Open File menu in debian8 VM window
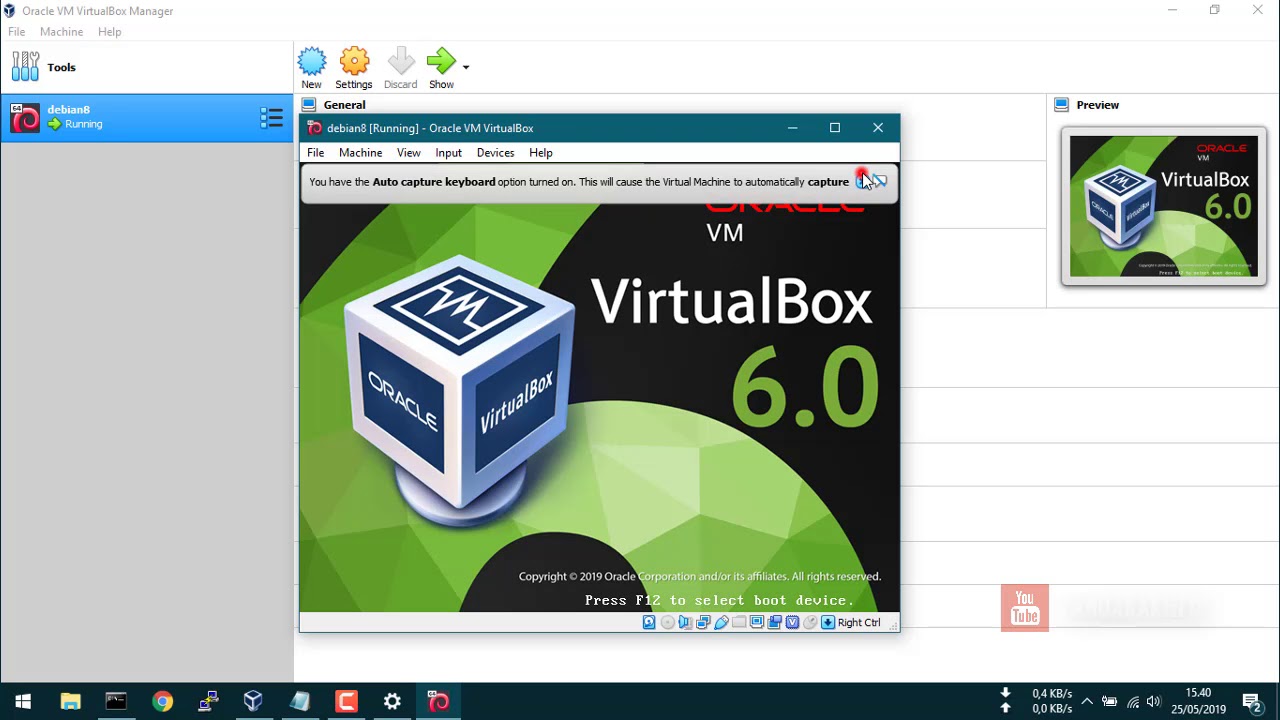The height and width of the screenshot is (720, 1280). (x=315, y=153)
